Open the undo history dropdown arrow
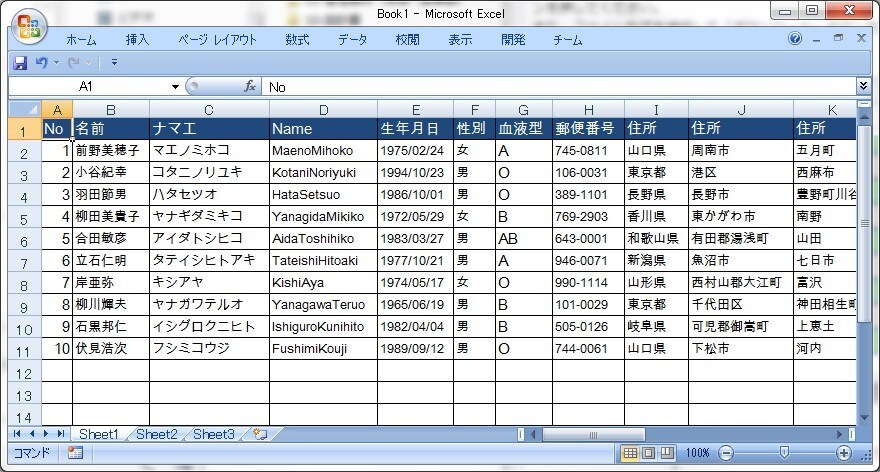This screenshot has width=880, height=472. [56, 63]
